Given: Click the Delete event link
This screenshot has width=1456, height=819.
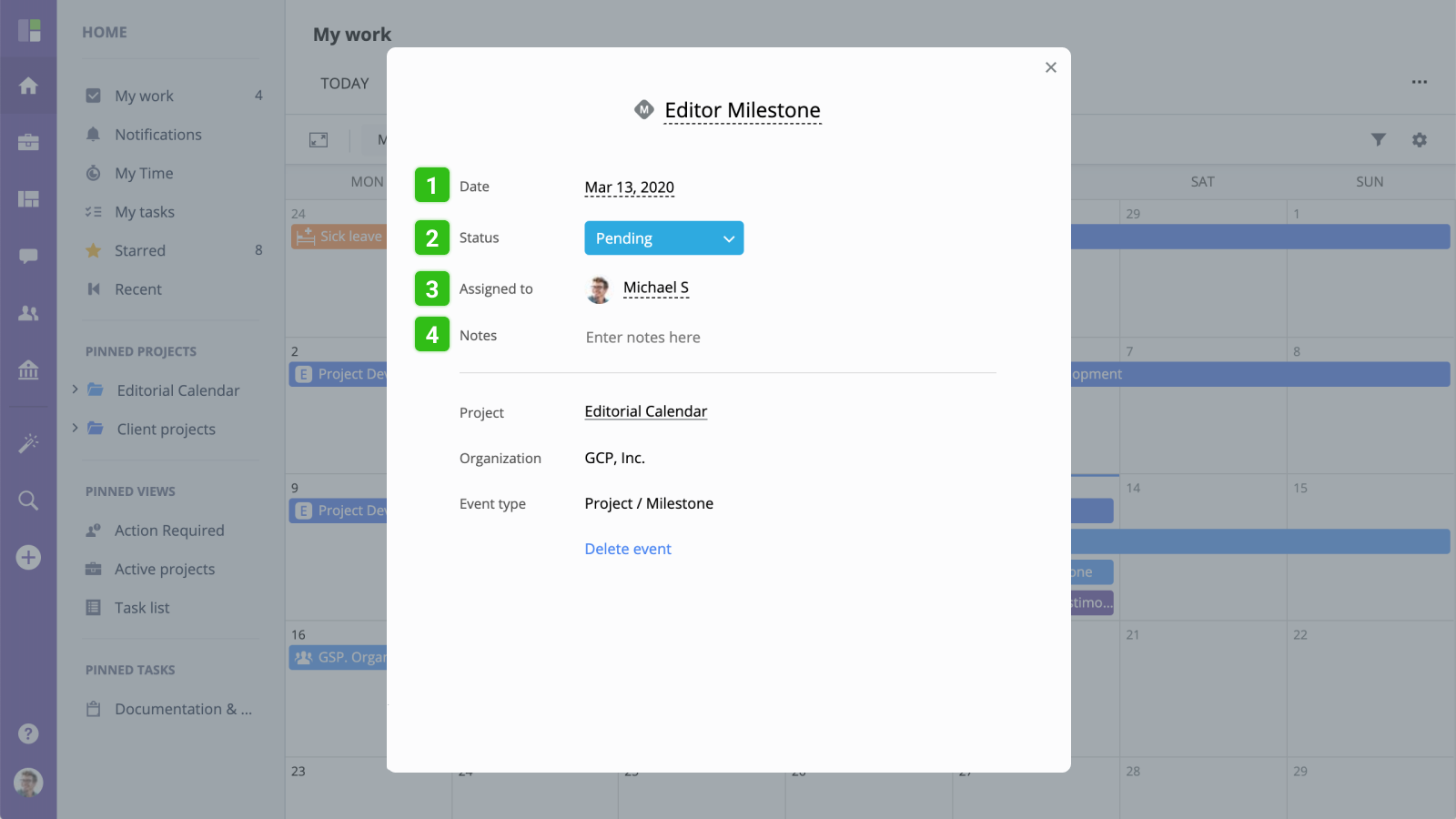Looking at the screenshot, I should click(628, 549).
